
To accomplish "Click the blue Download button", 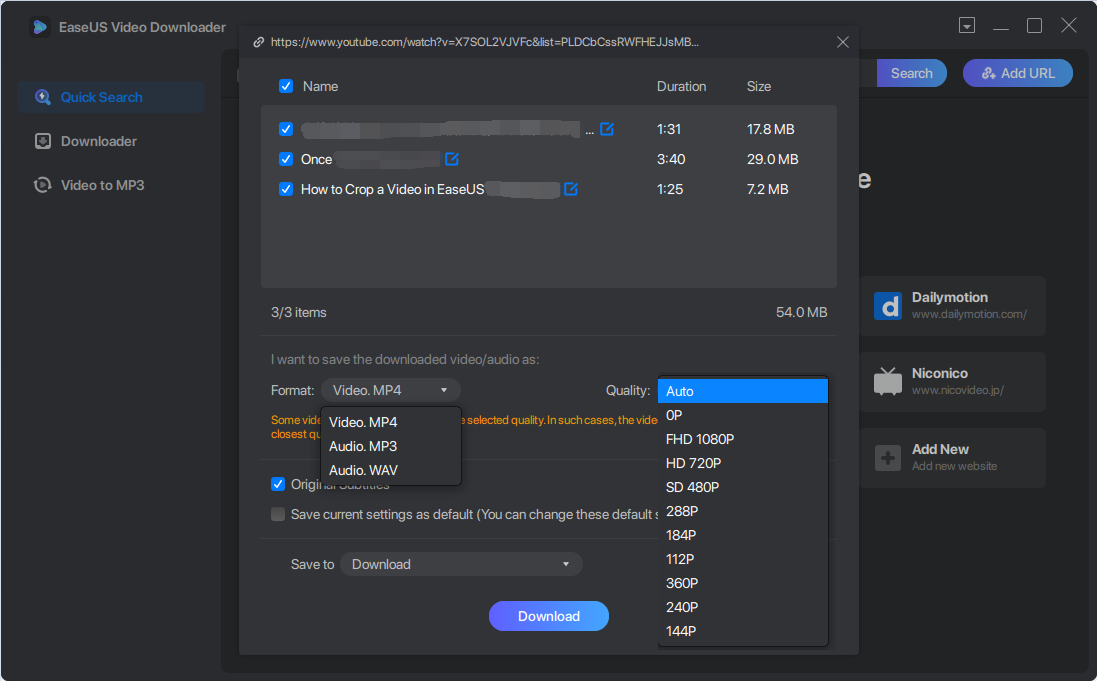I will [548, 616].
